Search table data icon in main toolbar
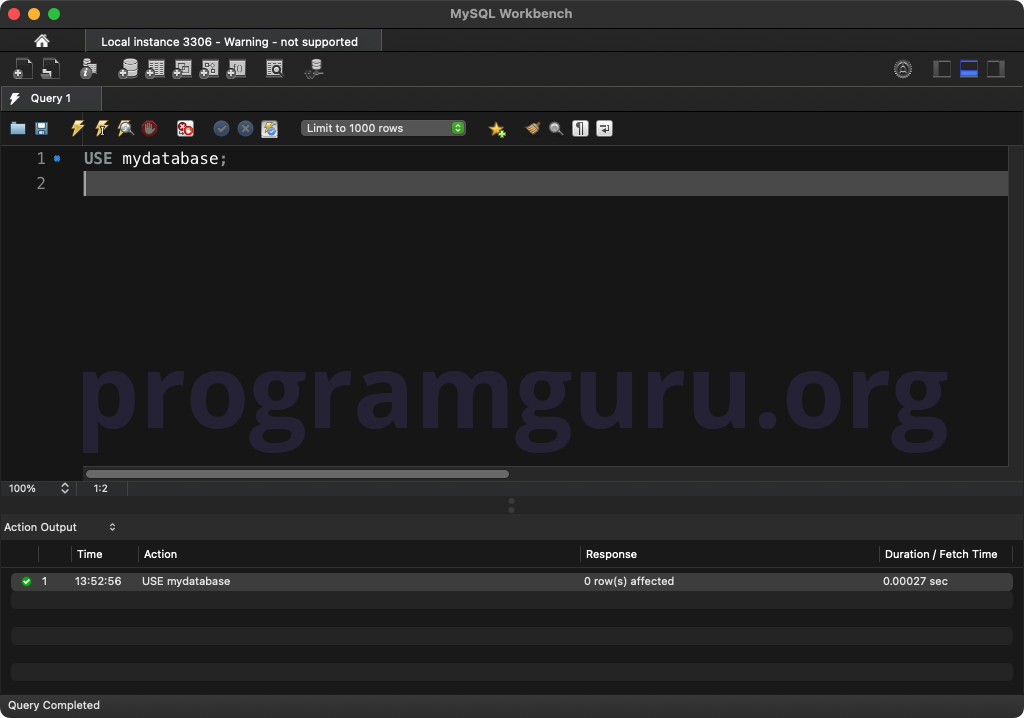The image size is (1024, 718). pyautogui.click(x=275, y=69)
